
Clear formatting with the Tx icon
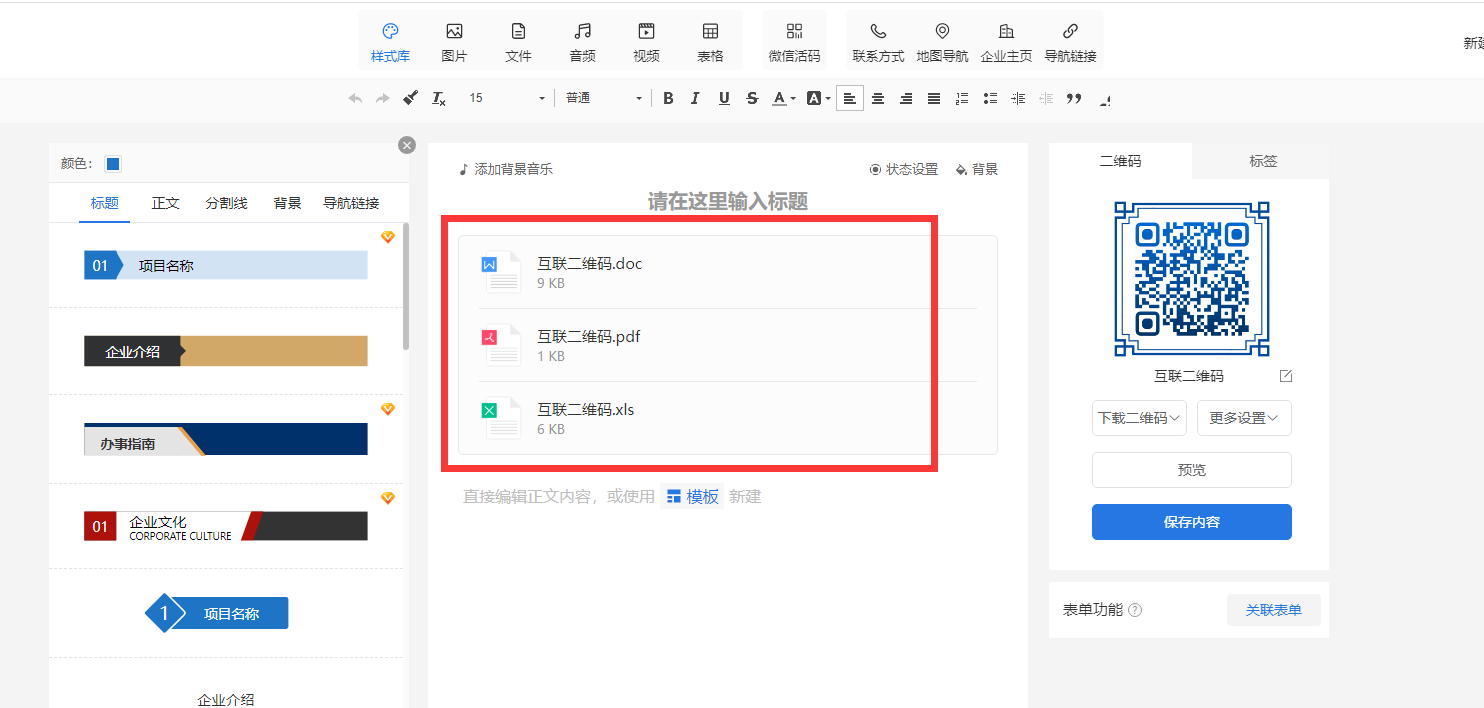438,98
